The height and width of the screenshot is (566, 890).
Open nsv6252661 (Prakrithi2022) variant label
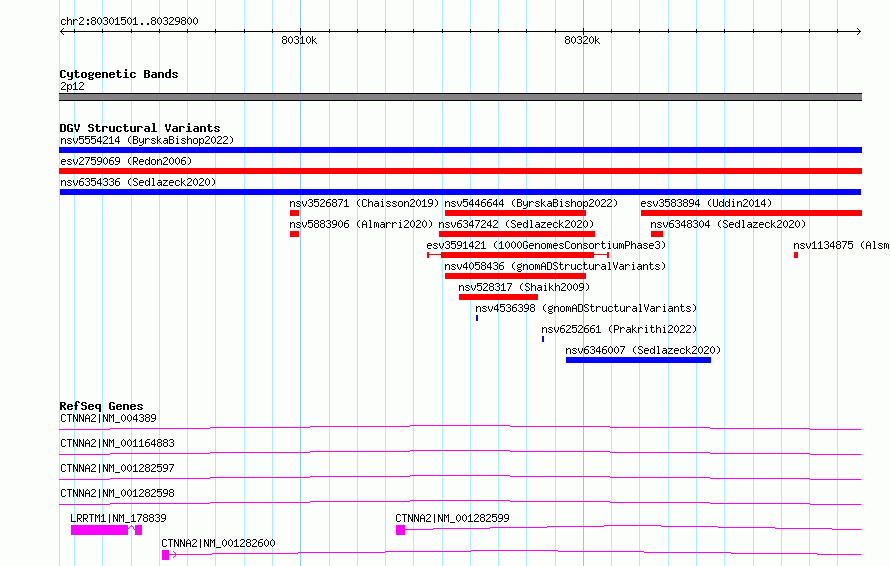[x=619, y=329]
